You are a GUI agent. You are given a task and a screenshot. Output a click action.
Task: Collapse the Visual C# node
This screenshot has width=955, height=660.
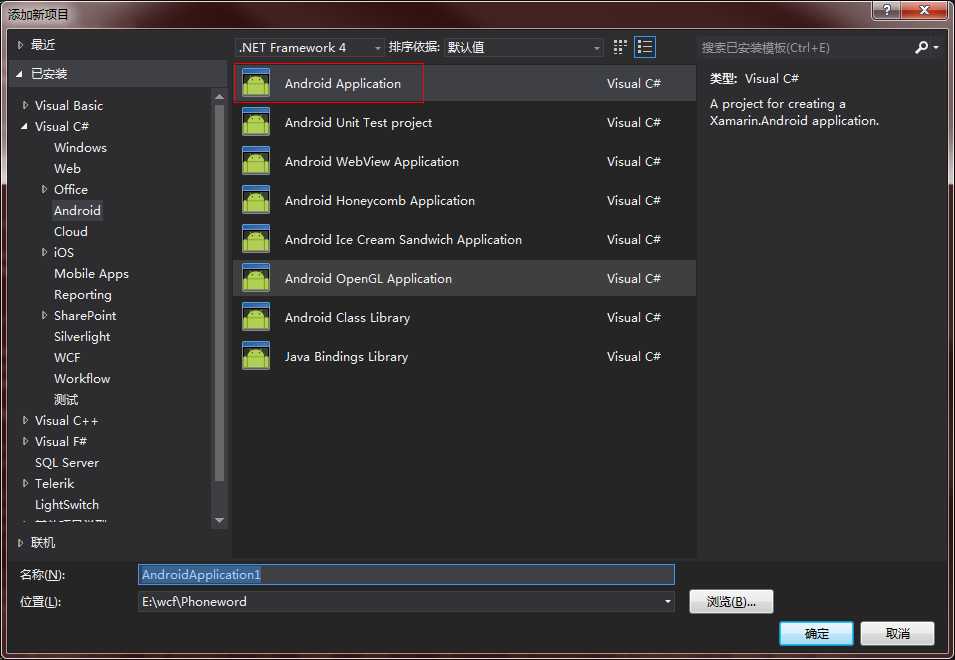pos(24,127)
